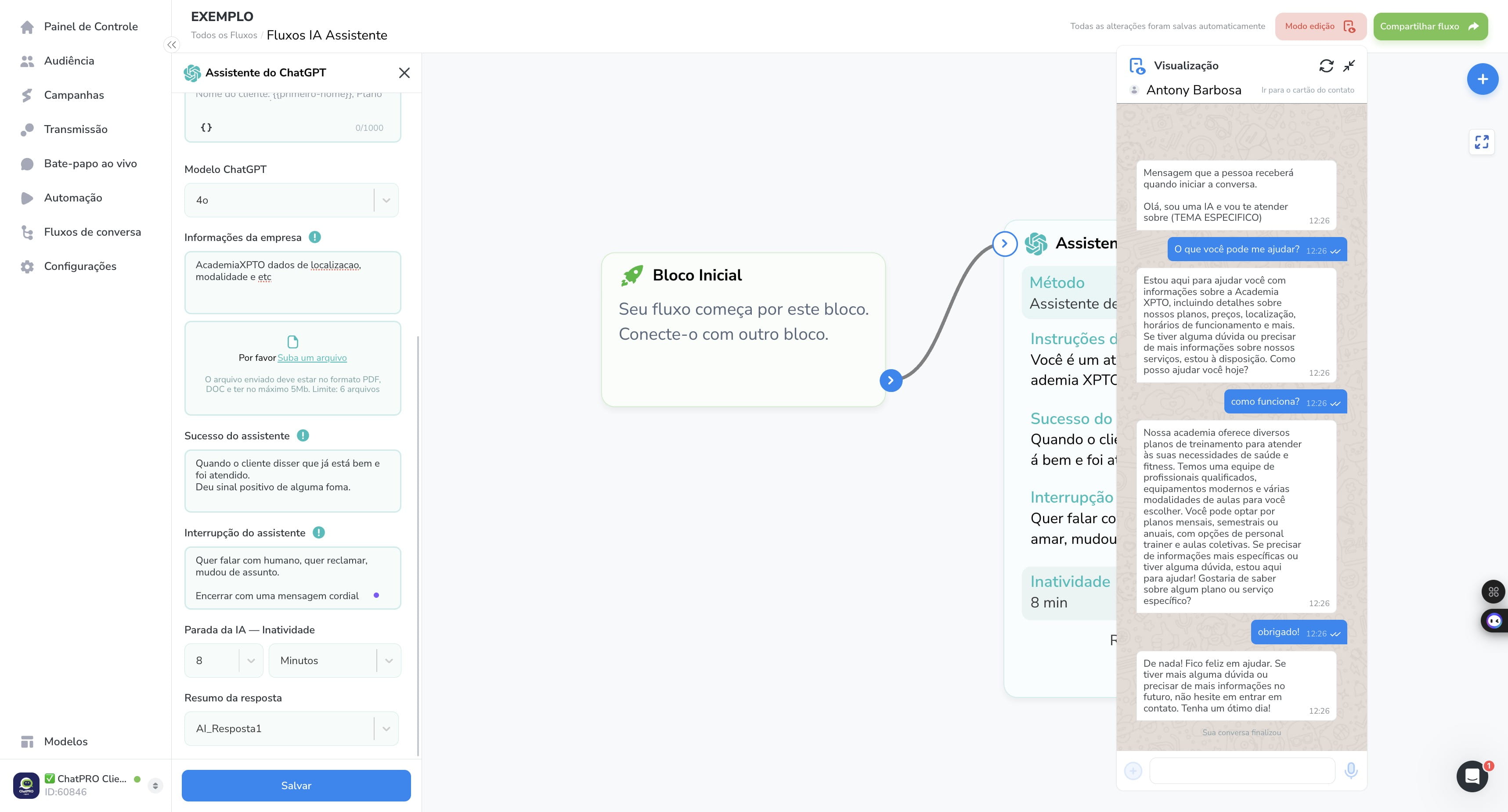Viewport: 1508px width, 812px height.
Task: Toggle fullscreen canvas view
Action: pyautogui.click(x=1482, y=142)
